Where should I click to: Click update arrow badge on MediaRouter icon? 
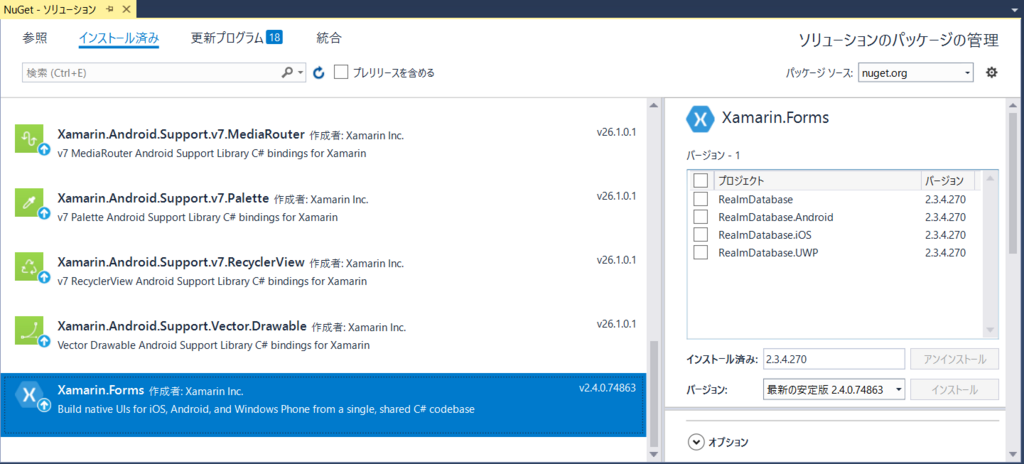pos(44,150)
